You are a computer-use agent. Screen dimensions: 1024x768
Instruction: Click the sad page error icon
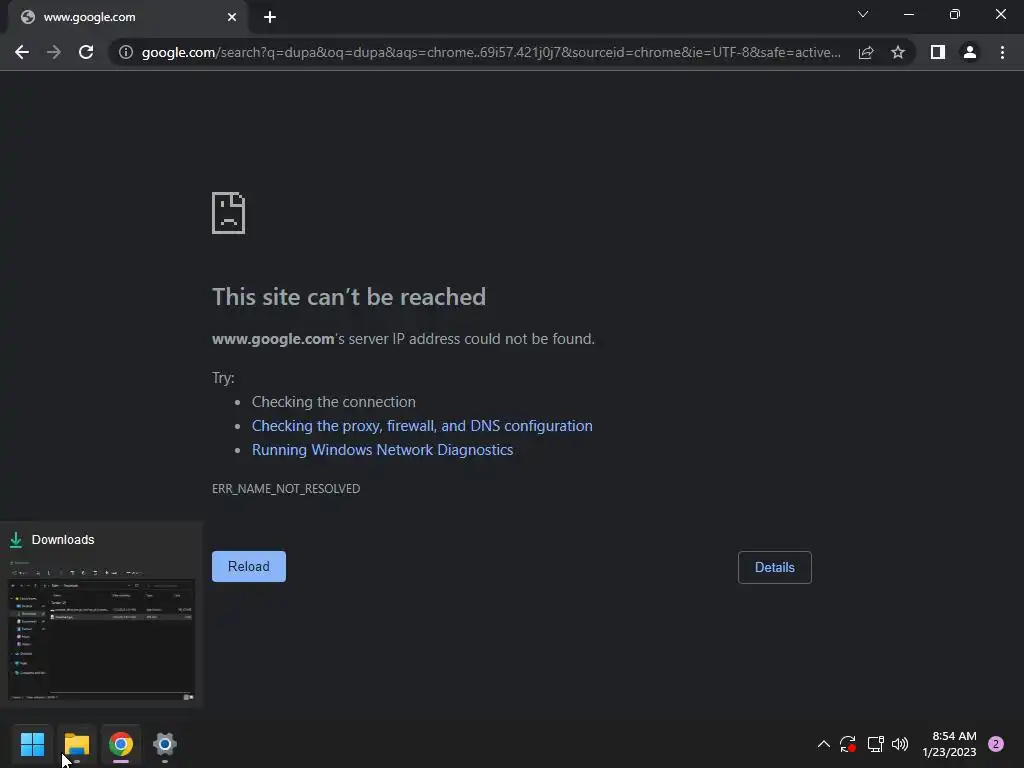229,213
